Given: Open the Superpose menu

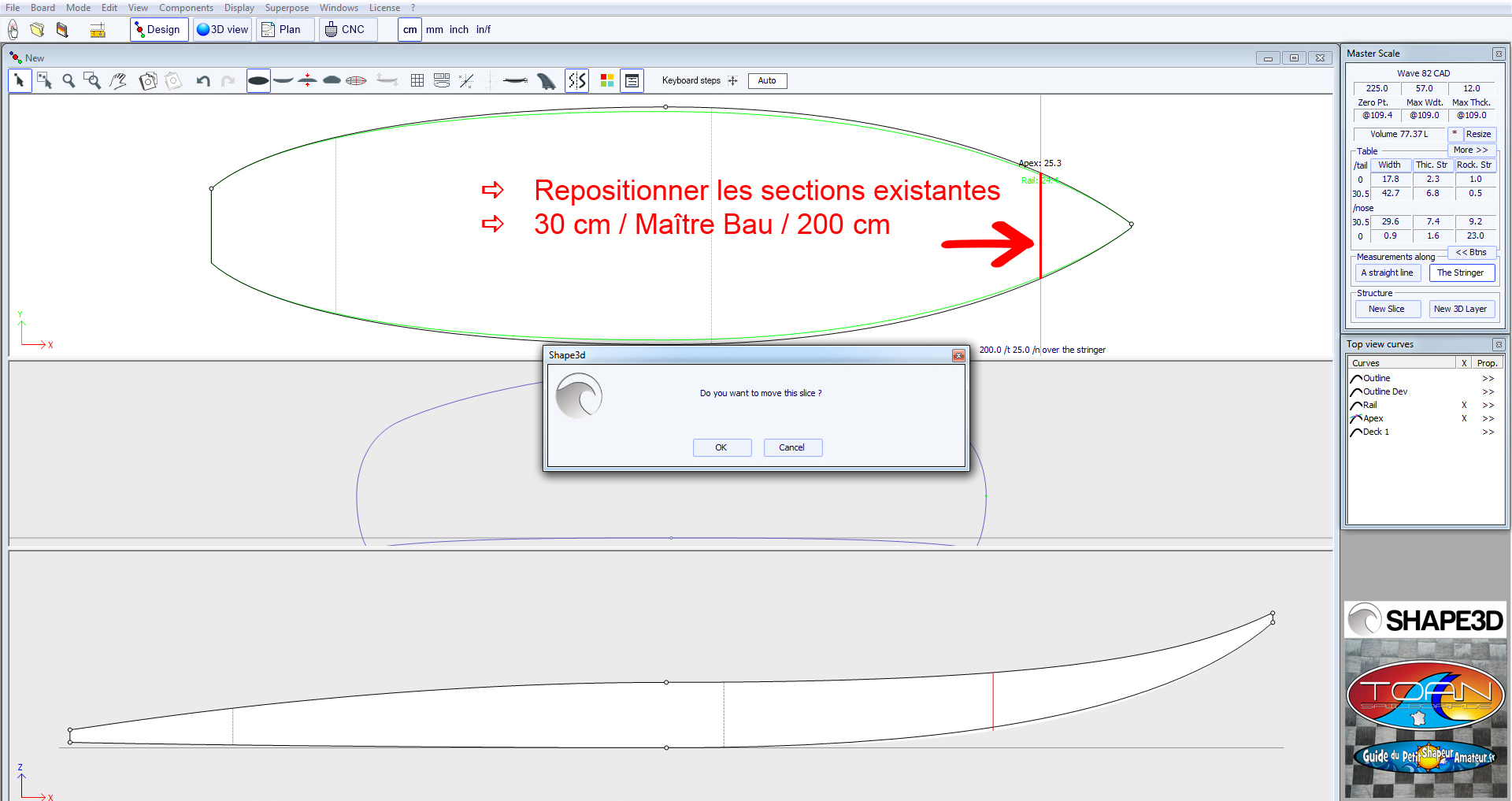Looking at the screenshot, I should (287, 8).
